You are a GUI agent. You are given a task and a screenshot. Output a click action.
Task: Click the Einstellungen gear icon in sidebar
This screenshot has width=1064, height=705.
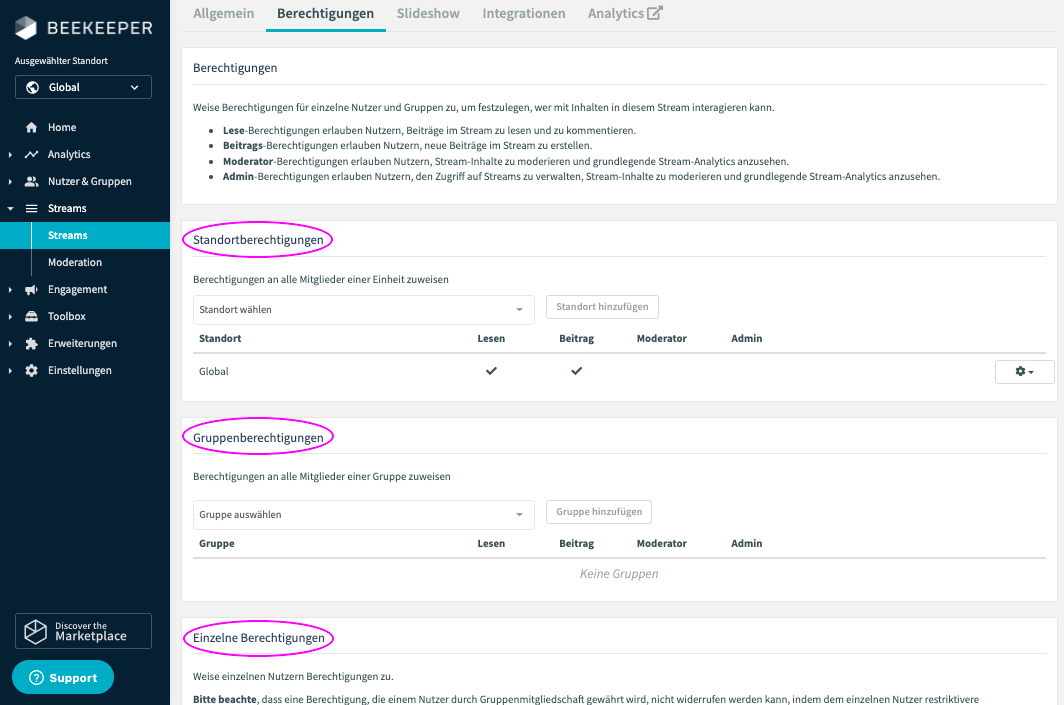32,371
